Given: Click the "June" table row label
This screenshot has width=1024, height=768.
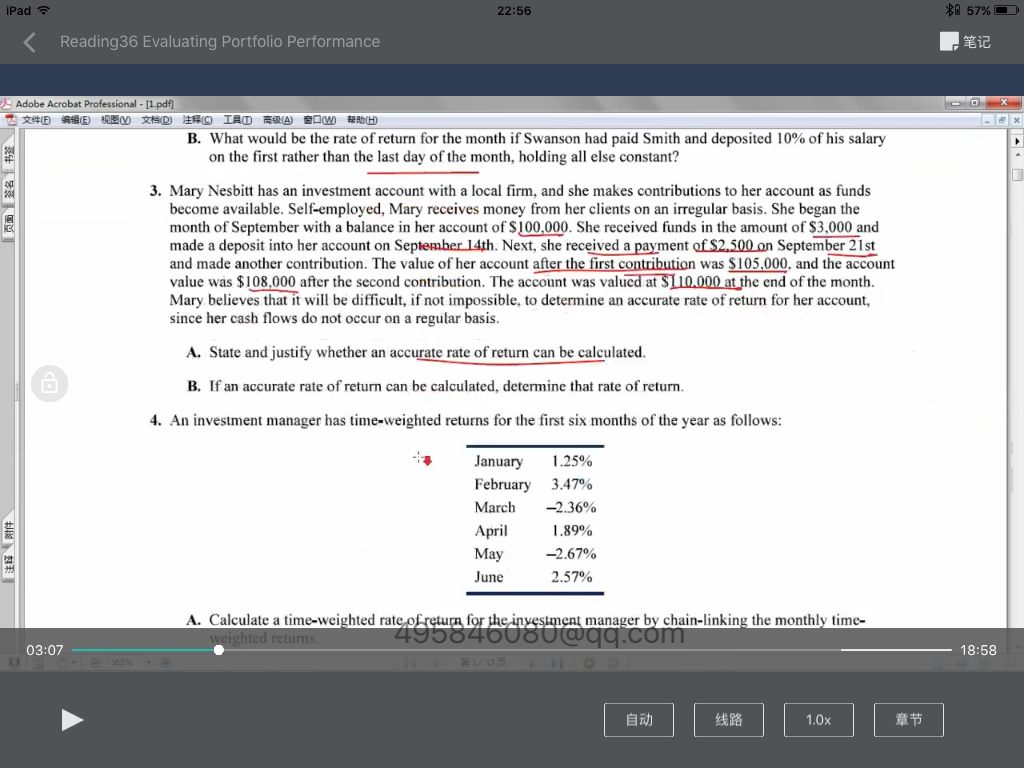Looking at the screenshot, I should coord(488,577).
